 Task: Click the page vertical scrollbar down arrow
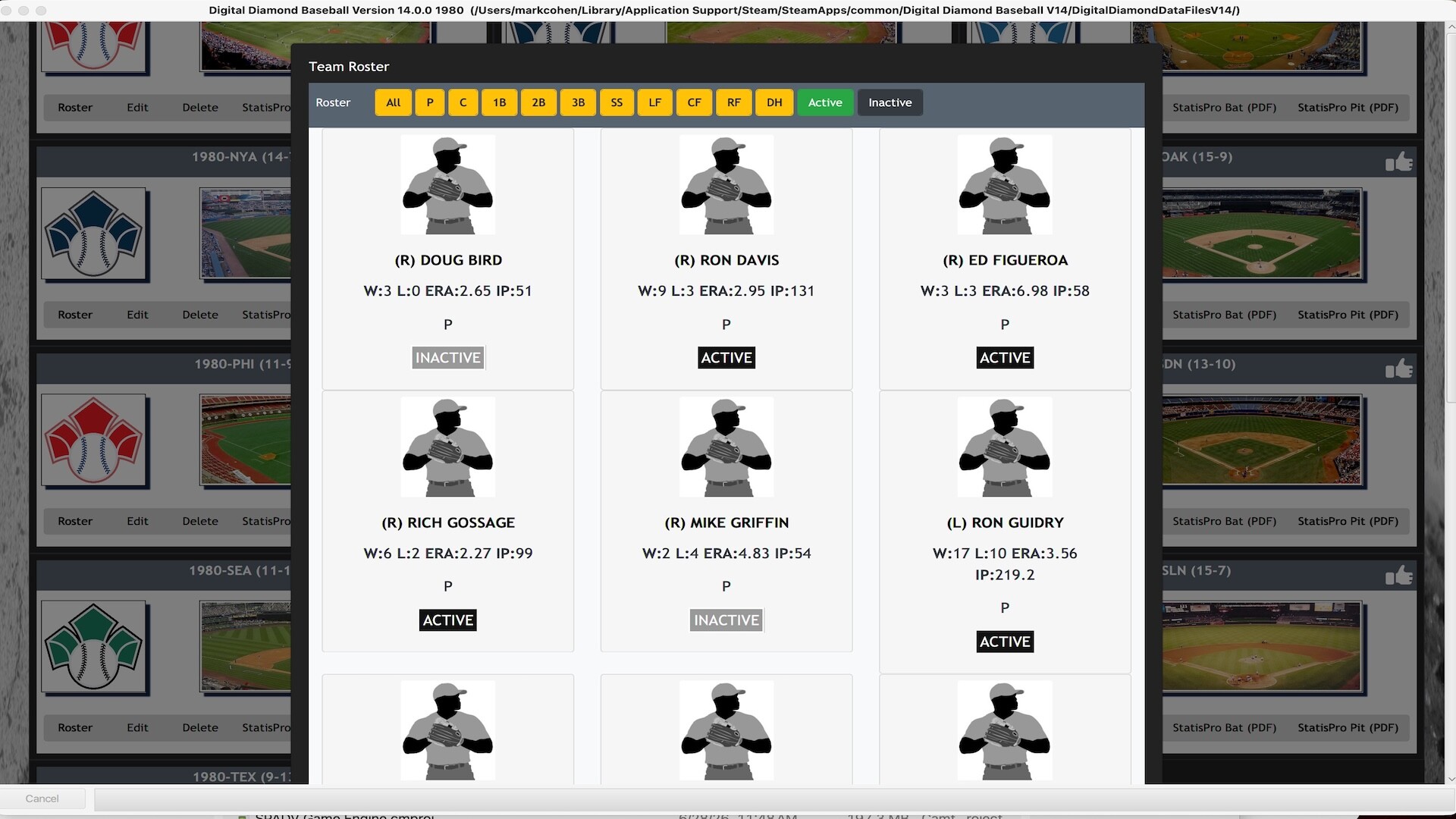tap(1450, 779)
